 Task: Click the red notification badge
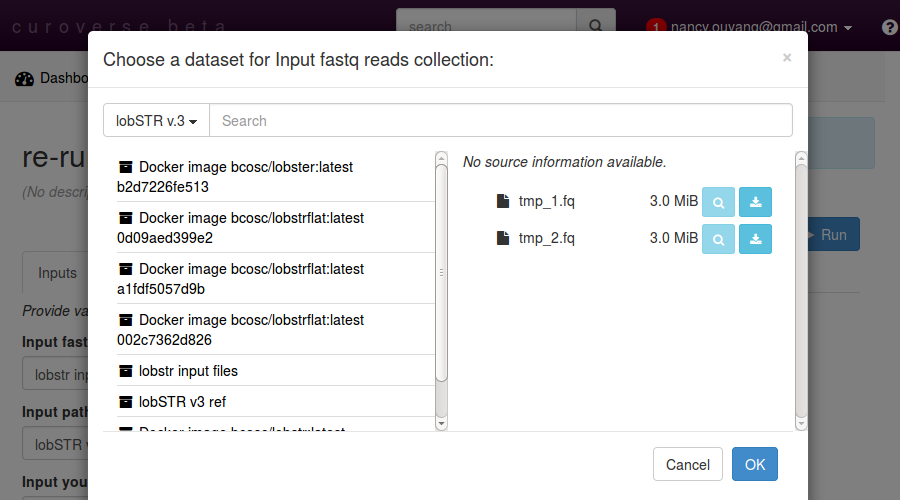click(x=656, y=27)
